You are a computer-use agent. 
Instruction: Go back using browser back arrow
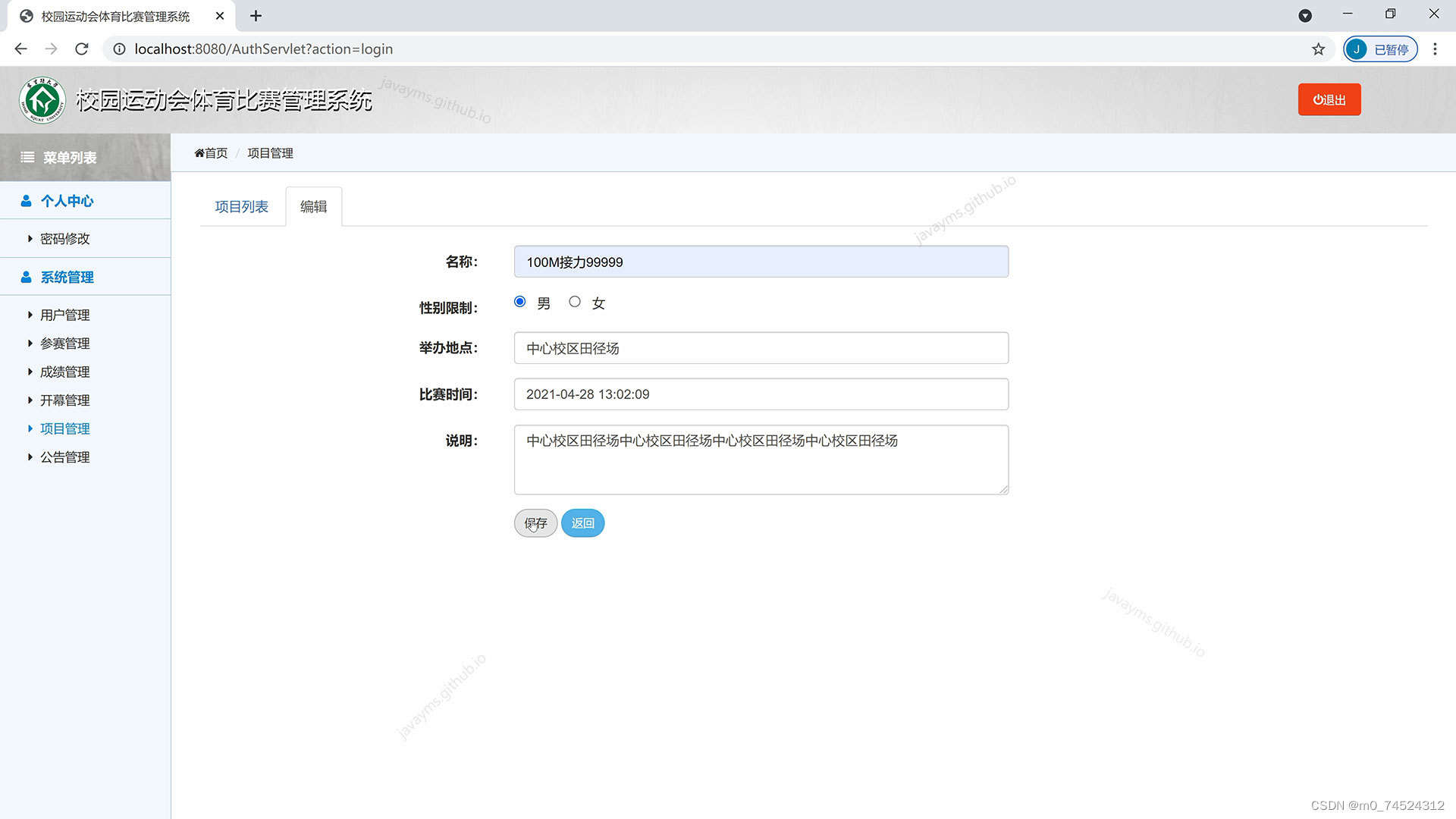(x=20, y=49)
